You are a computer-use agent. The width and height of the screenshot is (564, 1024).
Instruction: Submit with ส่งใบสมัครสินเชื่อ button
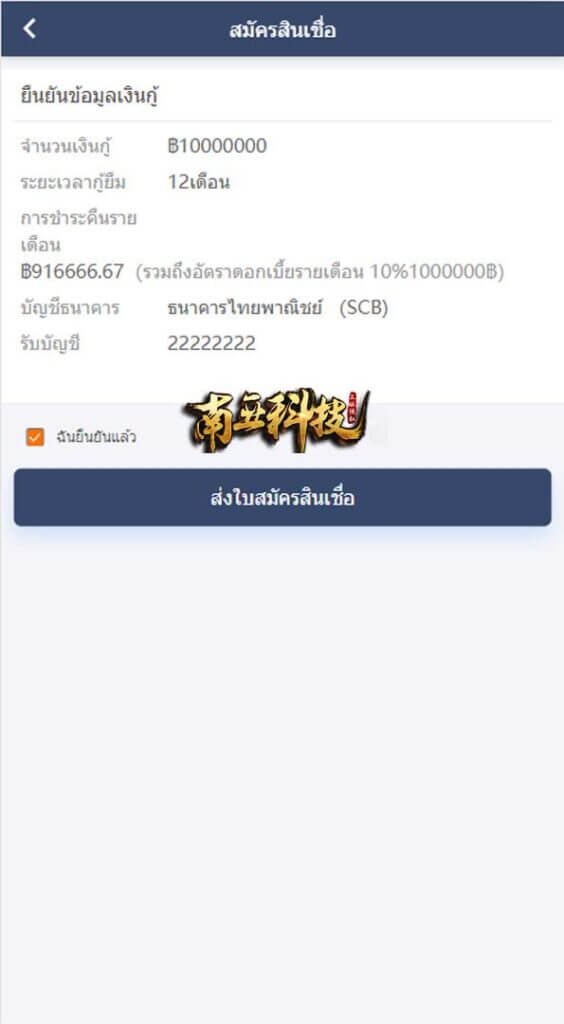click(x=283, y=498)
